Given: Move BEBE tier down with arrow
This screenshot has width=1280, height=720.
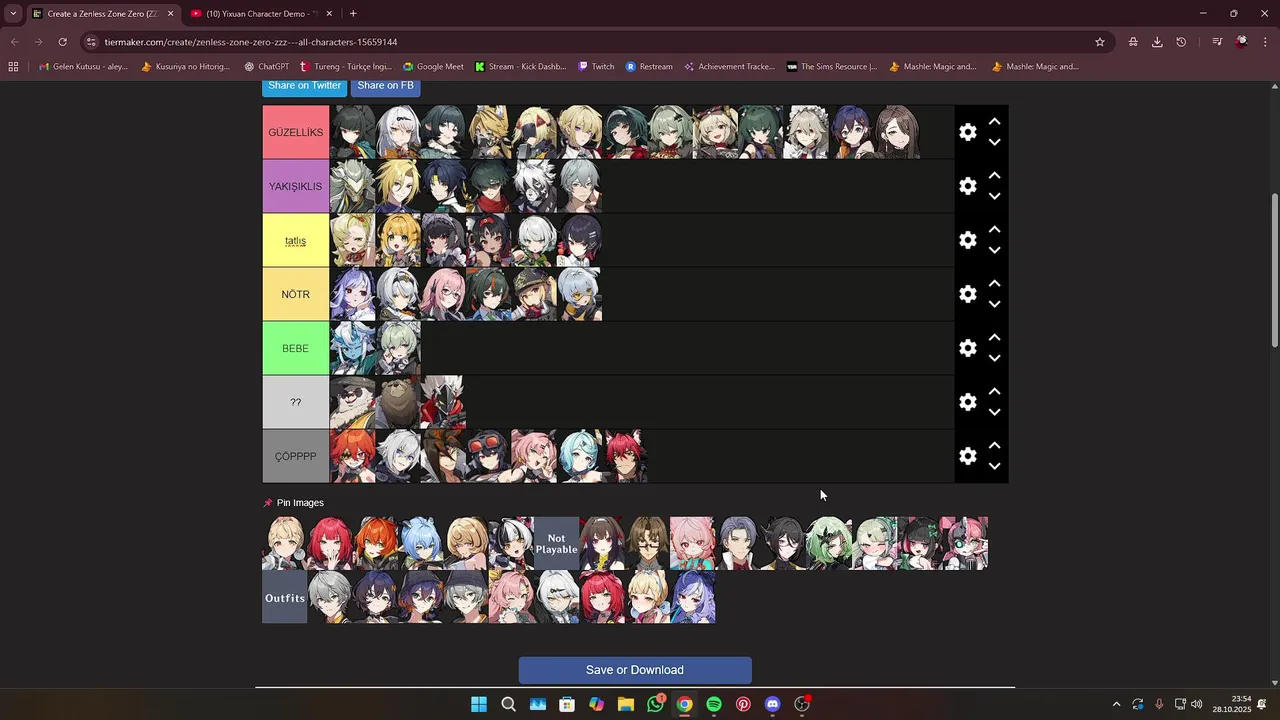Looking at the screenshot, I should pyautogui.click(x=994, y=359).
